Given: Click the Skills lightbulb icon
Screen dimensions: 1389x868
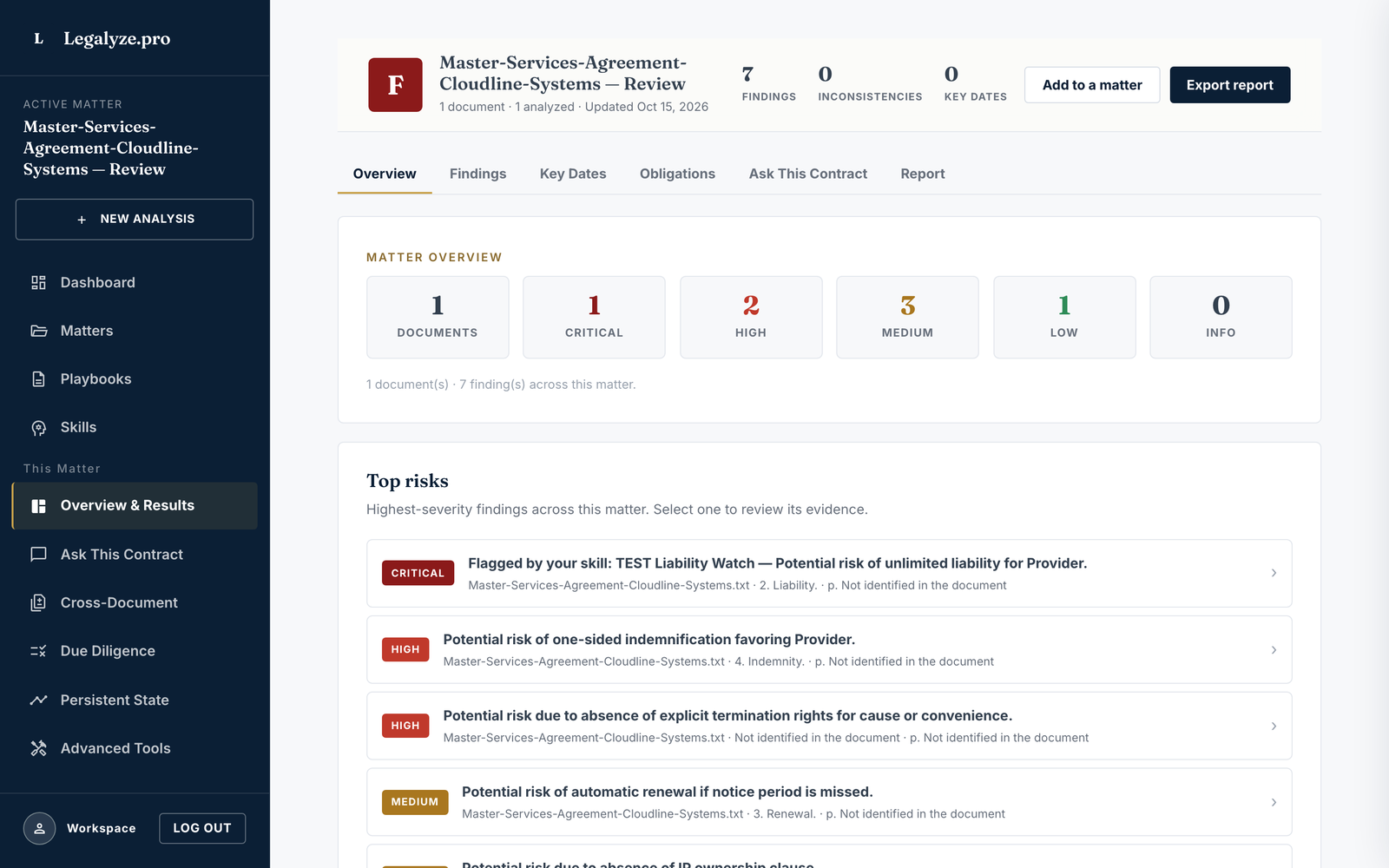Looking at the screenshot, I should click(x=38, y=428).
